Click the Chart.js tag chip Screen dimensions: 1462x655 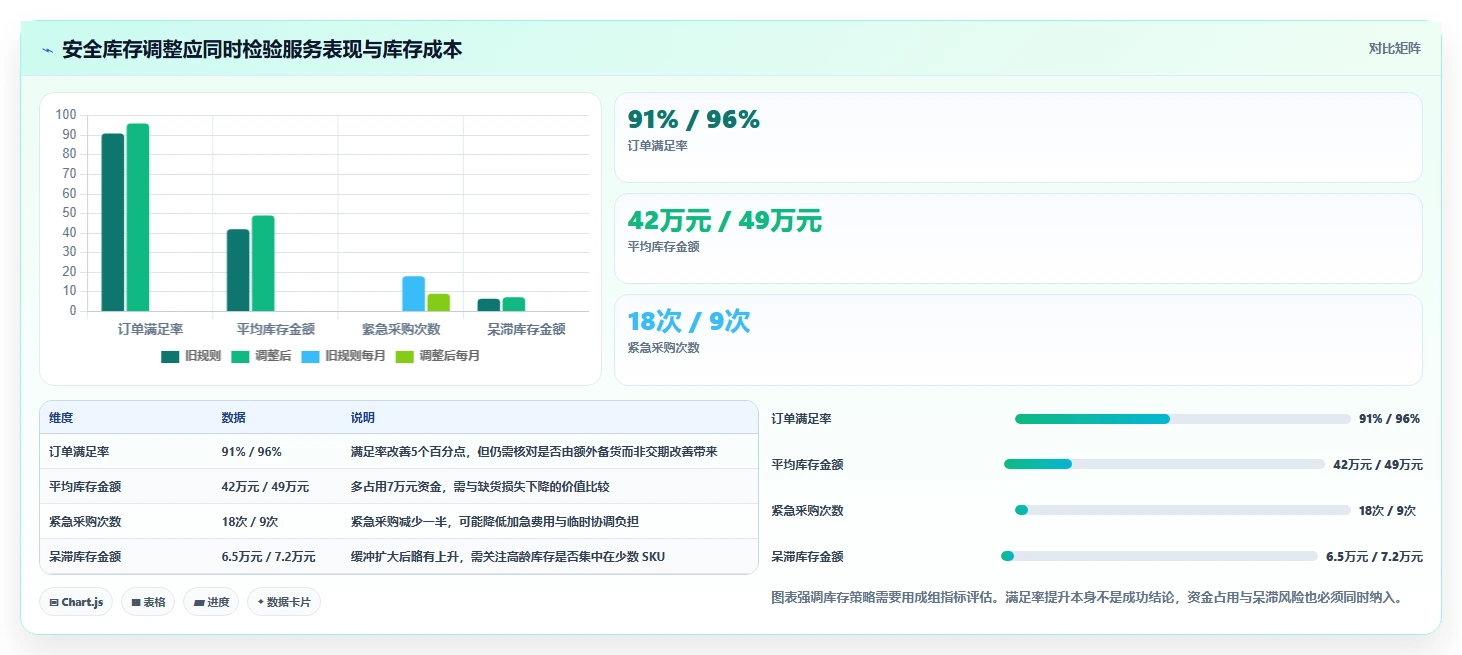point(76,602)
